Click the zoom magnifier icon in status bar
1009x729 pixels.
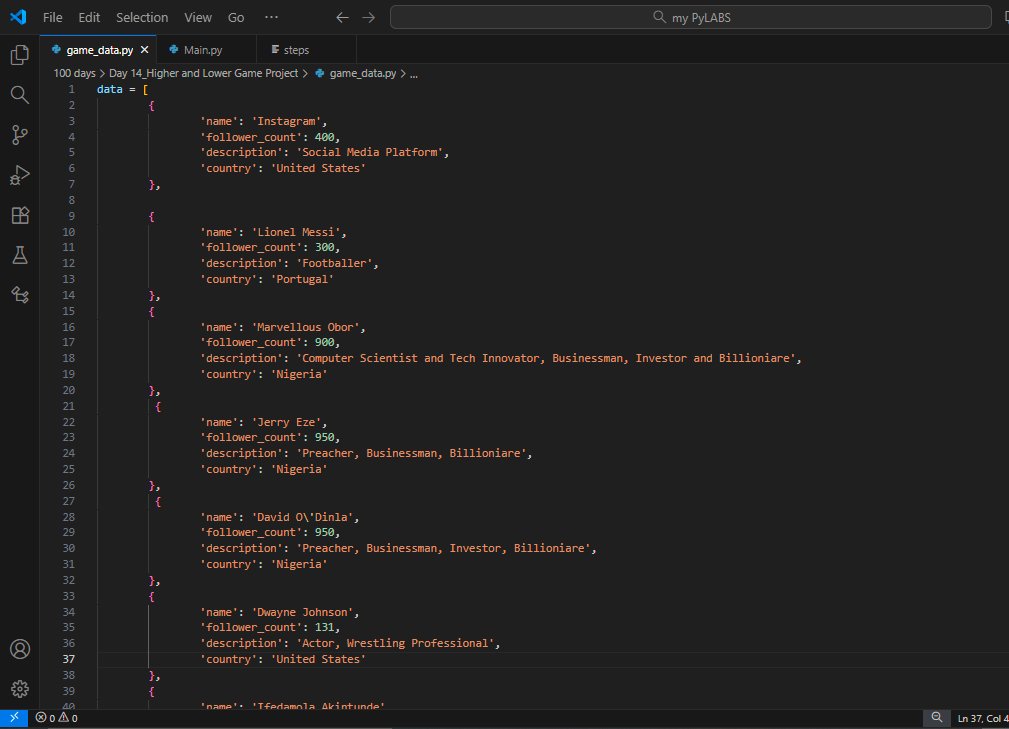pyautogui.click(x=937, y=717)
